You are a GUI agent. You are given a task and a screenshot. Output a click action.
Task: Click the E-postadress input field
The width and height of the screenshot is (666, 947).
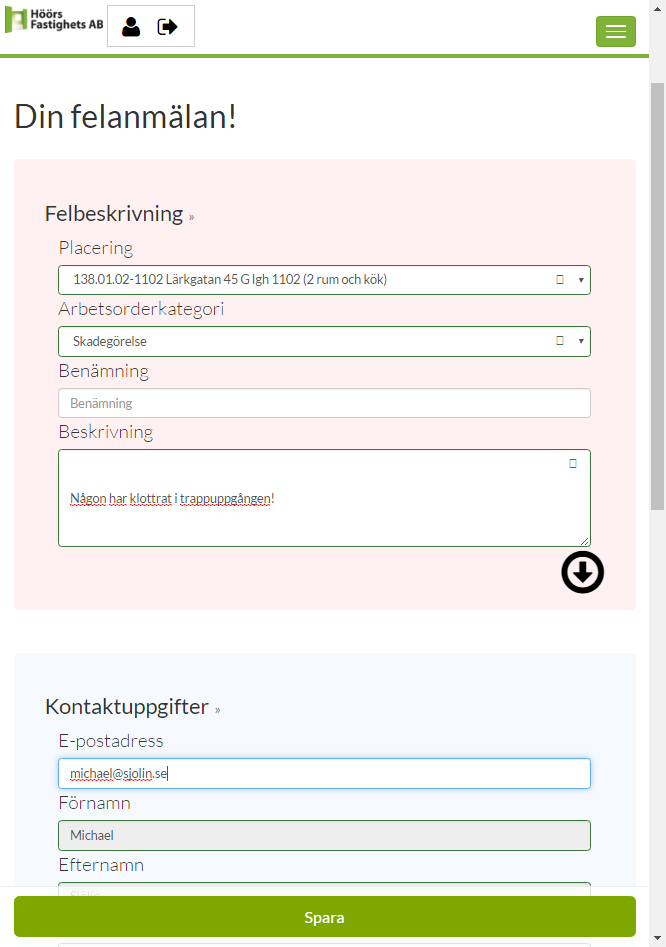pyautogui.click(x=324, y=774)
